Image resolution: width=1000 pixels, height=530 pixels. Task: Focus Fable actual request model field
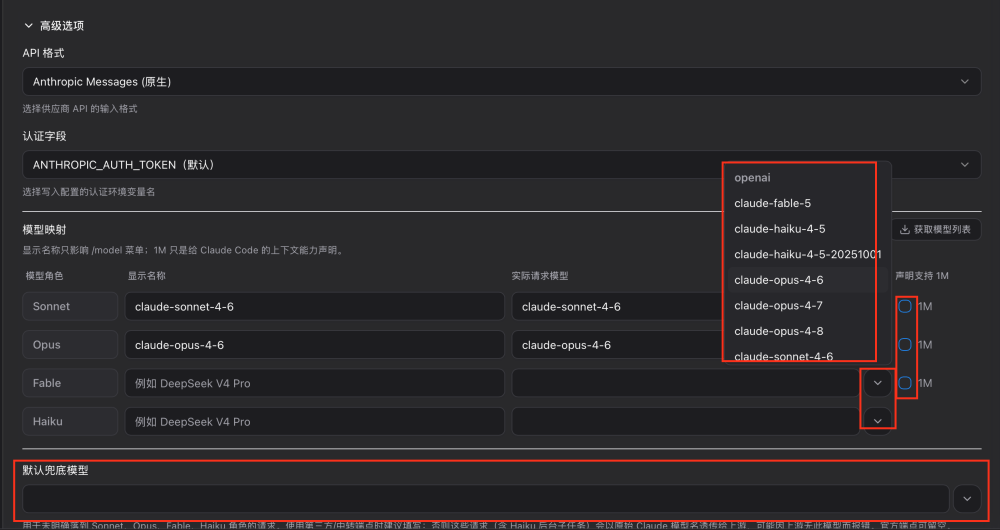point(686,383)
